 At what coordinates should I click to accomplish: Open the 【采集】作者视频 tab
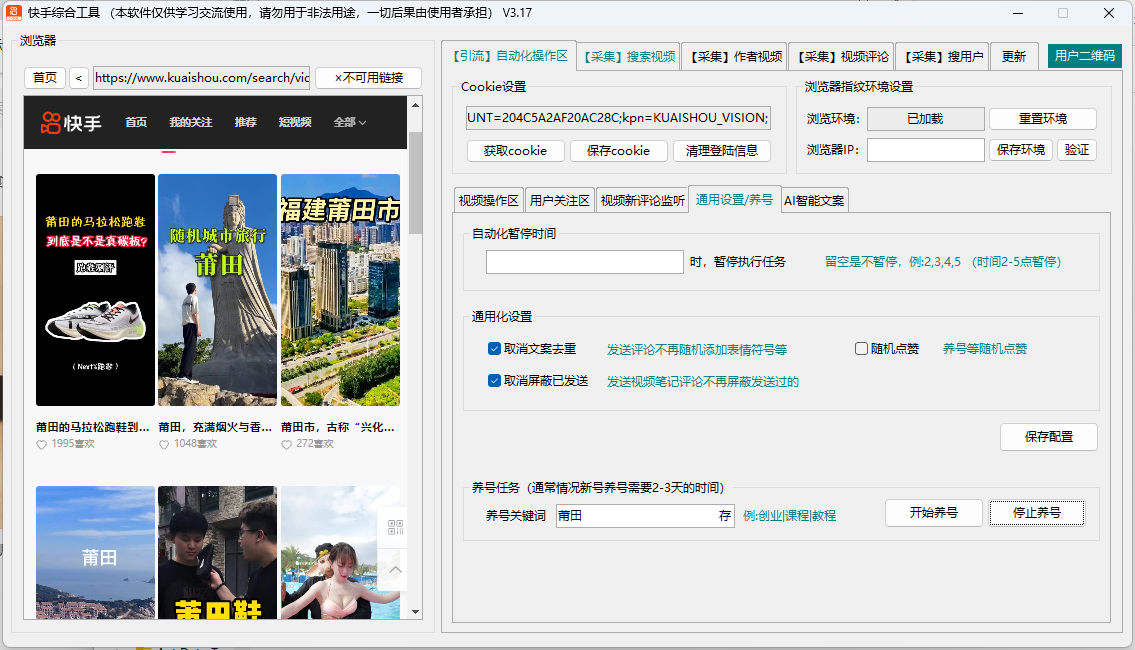click(735, 56)
